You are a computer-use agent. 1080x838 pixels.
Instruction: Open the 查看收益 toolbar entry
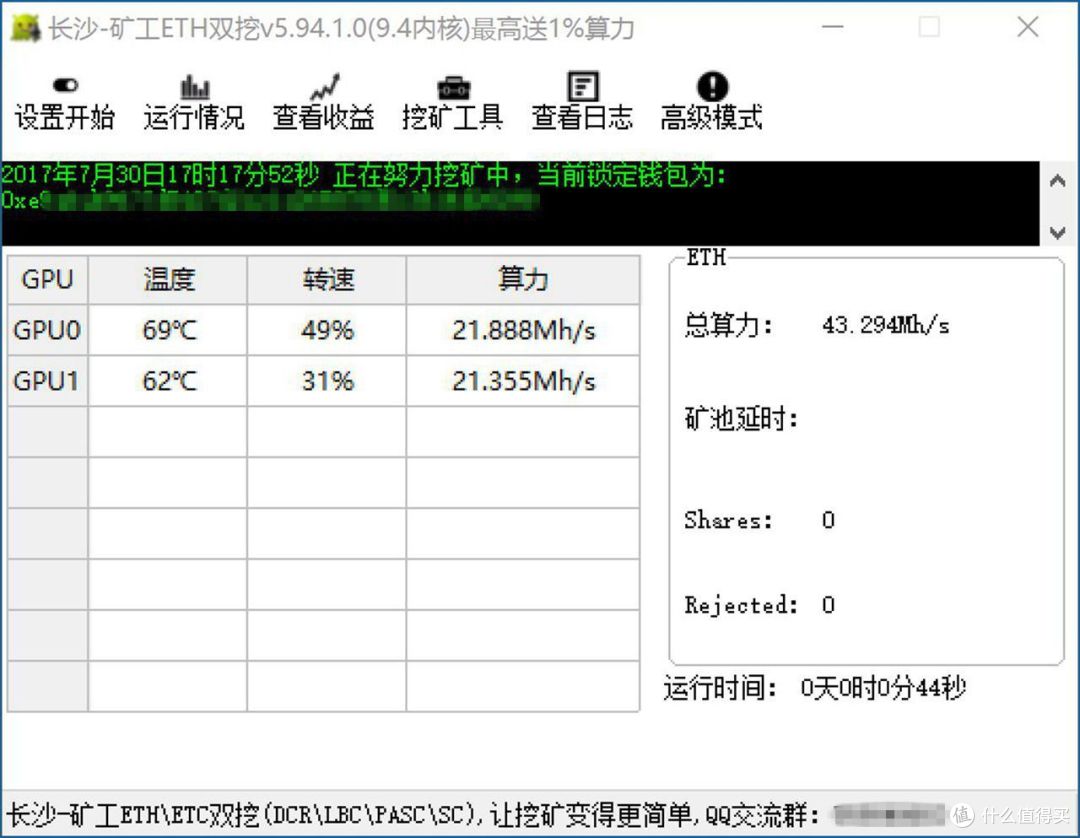pos(322,118)
